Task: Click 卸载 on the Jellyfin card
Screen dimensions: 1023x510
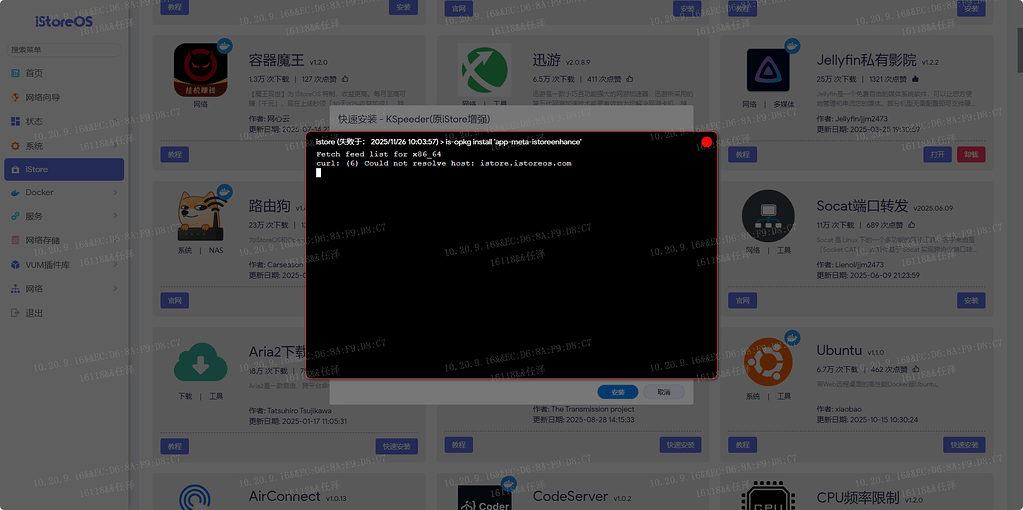Action: pyautogui.click(x=971, y=155)
